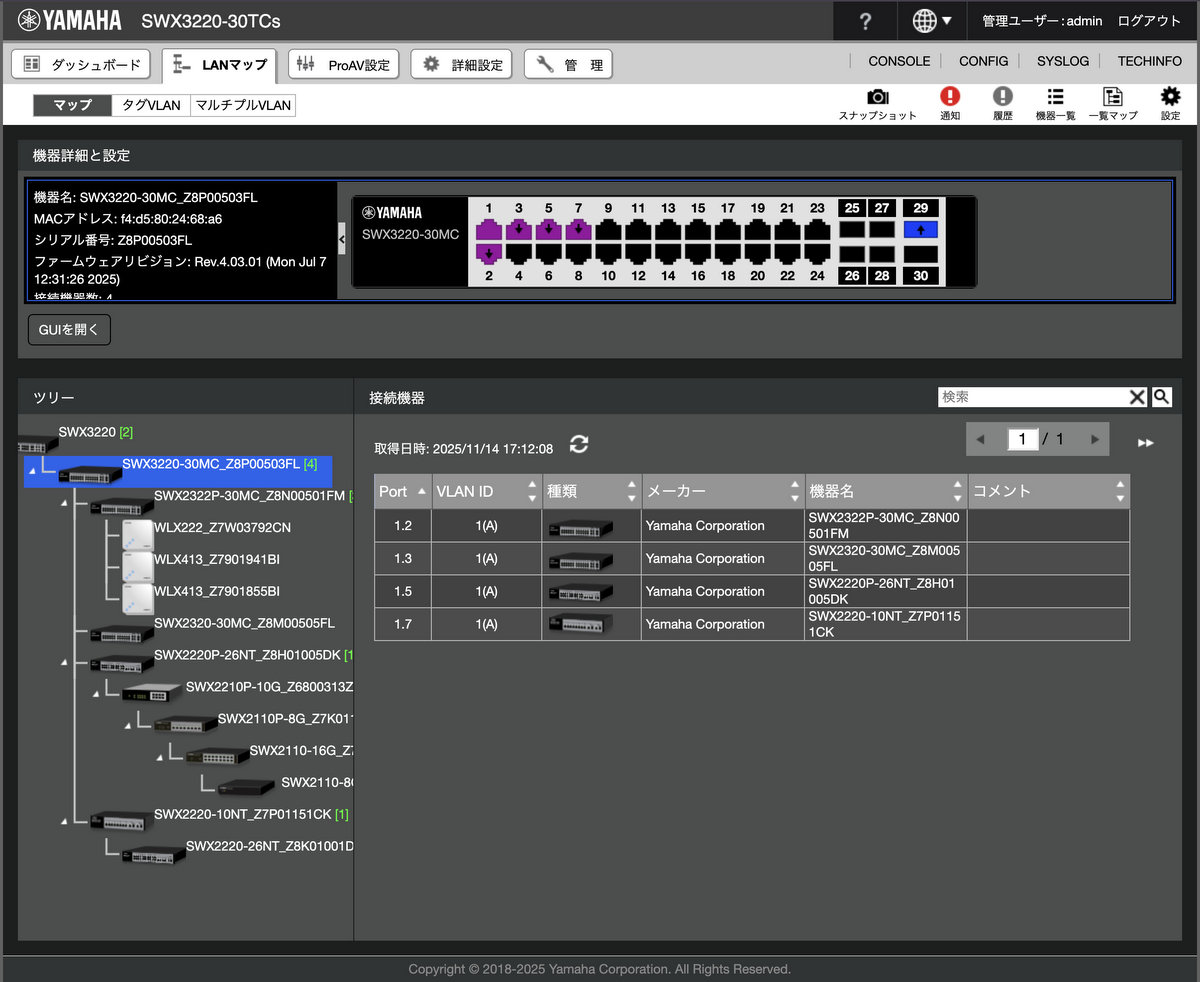This screenshot has width=1200, height=982.
Task: Collapse the SWX2220P-26NT tree node
Action: (x=64, y=662)
